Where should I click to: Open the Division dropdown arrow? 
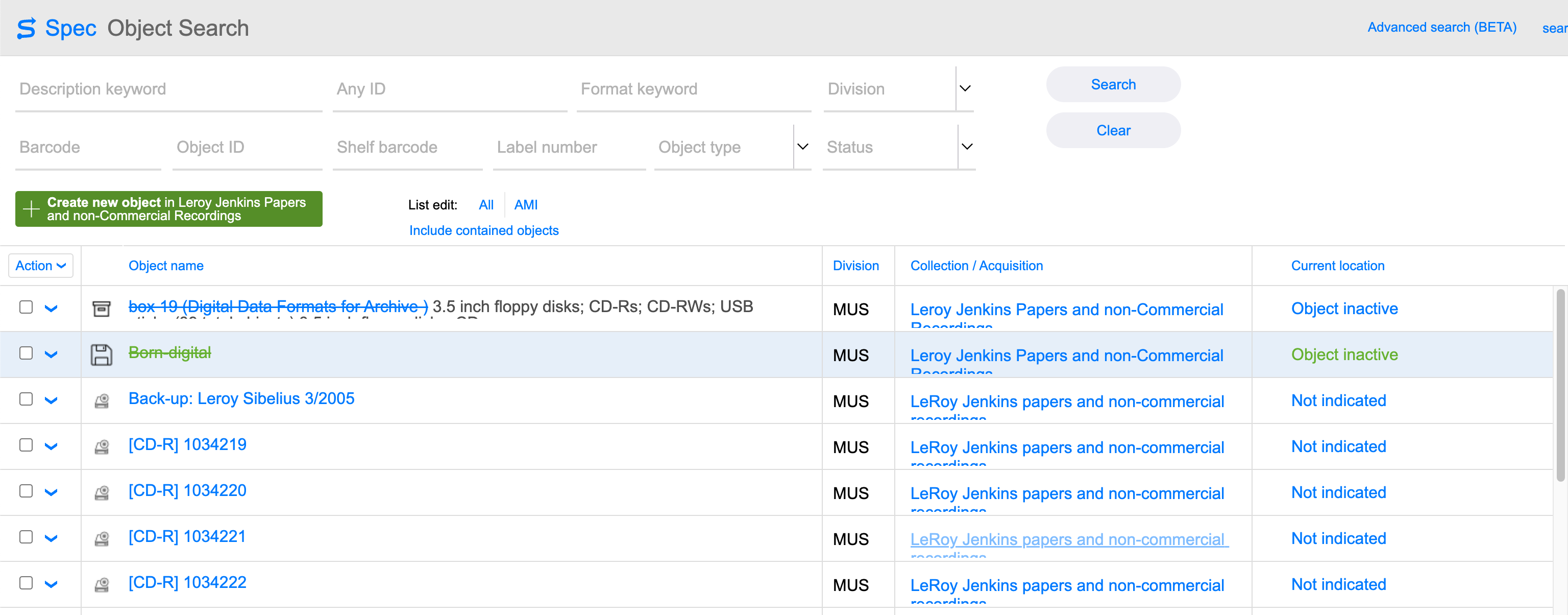pos(965,88)
